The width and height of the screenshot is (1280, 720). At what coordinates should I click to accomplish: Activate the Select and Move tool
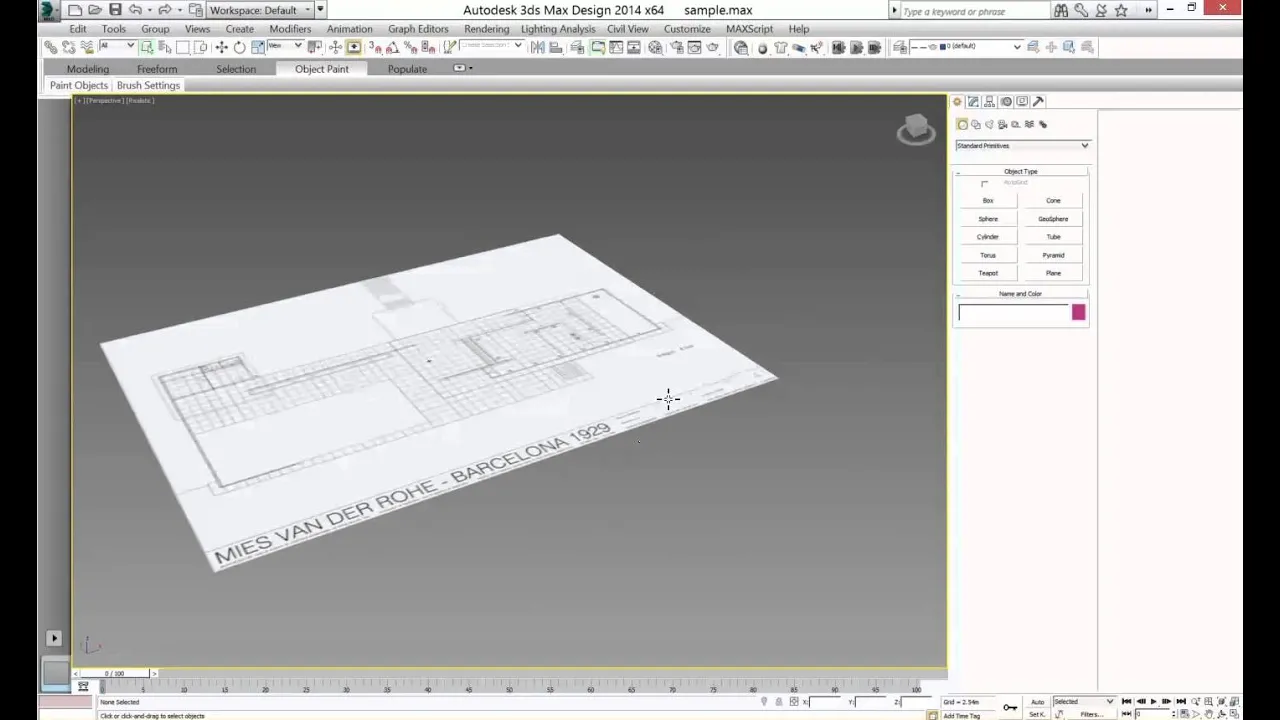221,47
